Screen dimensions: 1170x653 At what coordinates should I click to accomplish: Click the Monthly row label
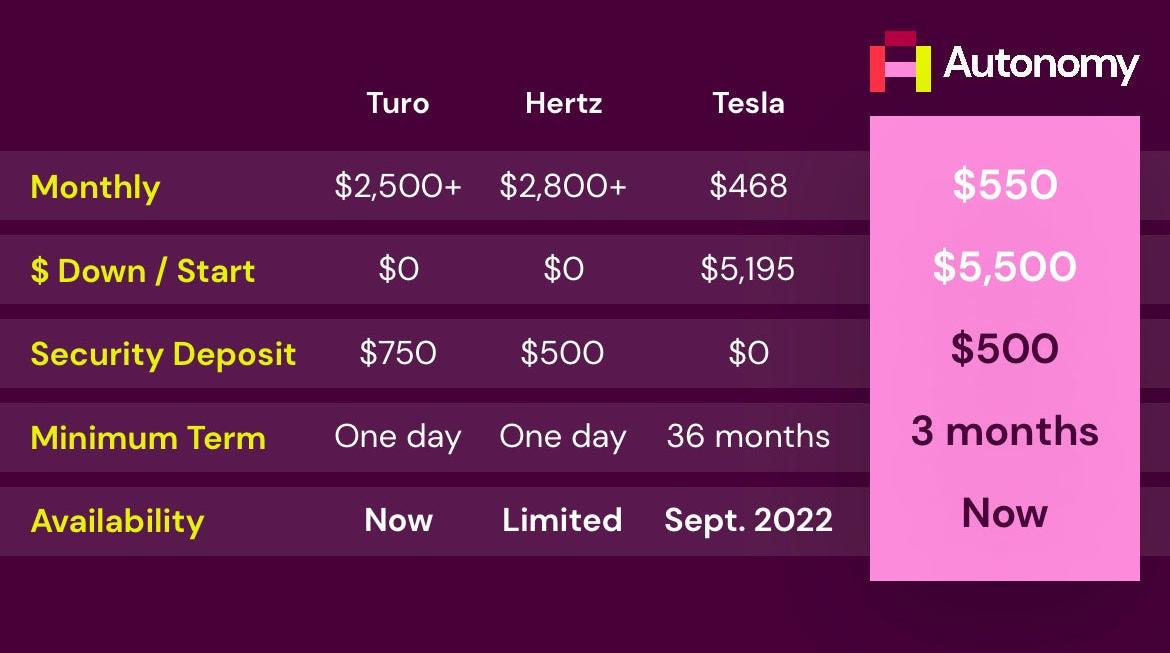tap(95, 187)
